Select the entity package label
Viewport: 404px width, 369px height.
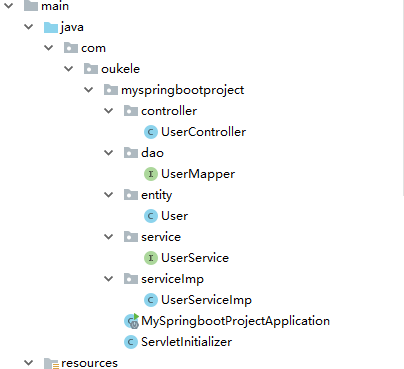pyautogui.click(x=157, y=195)
